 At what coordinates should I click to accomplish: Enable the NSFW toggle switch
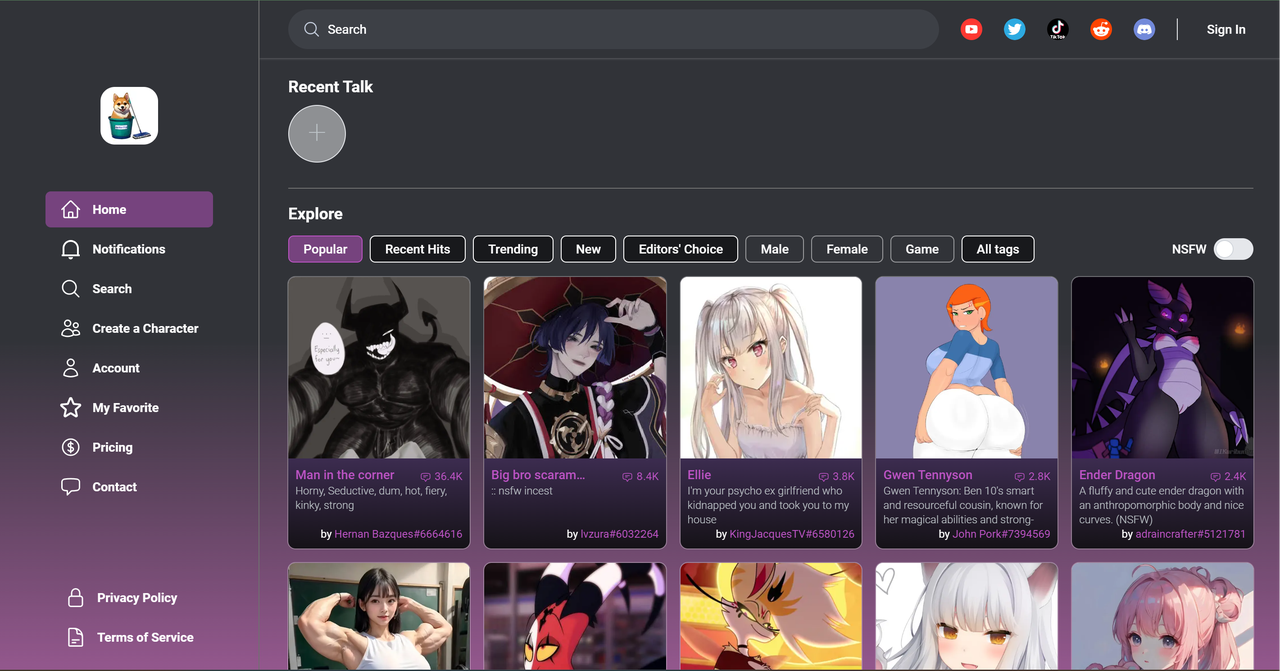pos(1232,249)
